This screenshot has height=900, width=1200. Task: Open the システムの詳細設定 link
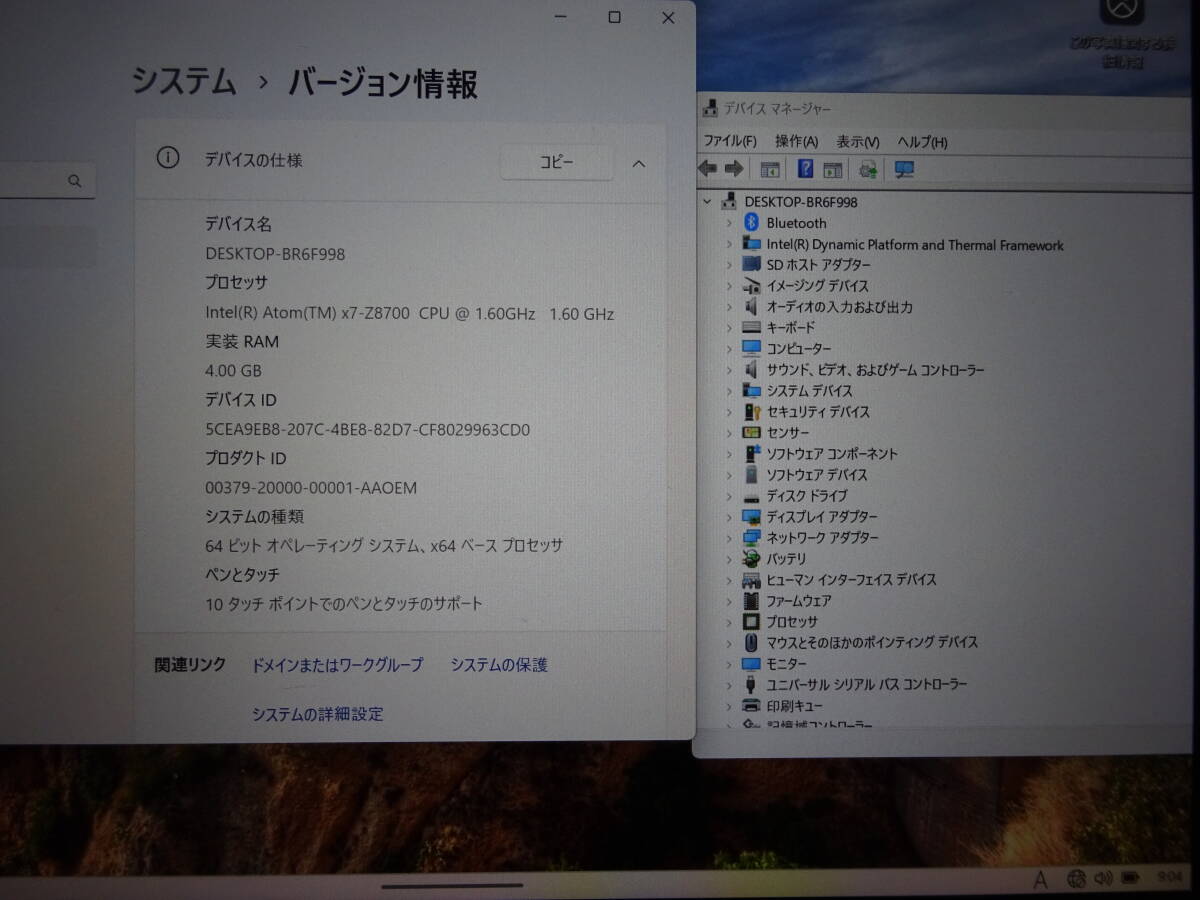pos(317,714)
